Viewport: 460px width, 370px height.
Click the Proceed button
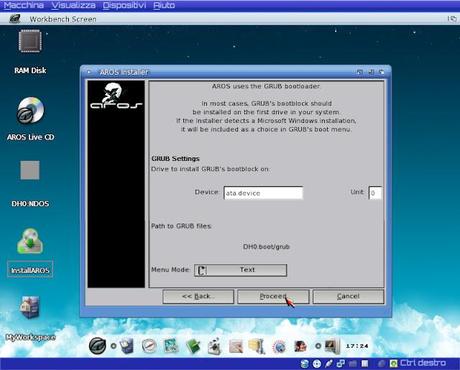tap(273, 296)
